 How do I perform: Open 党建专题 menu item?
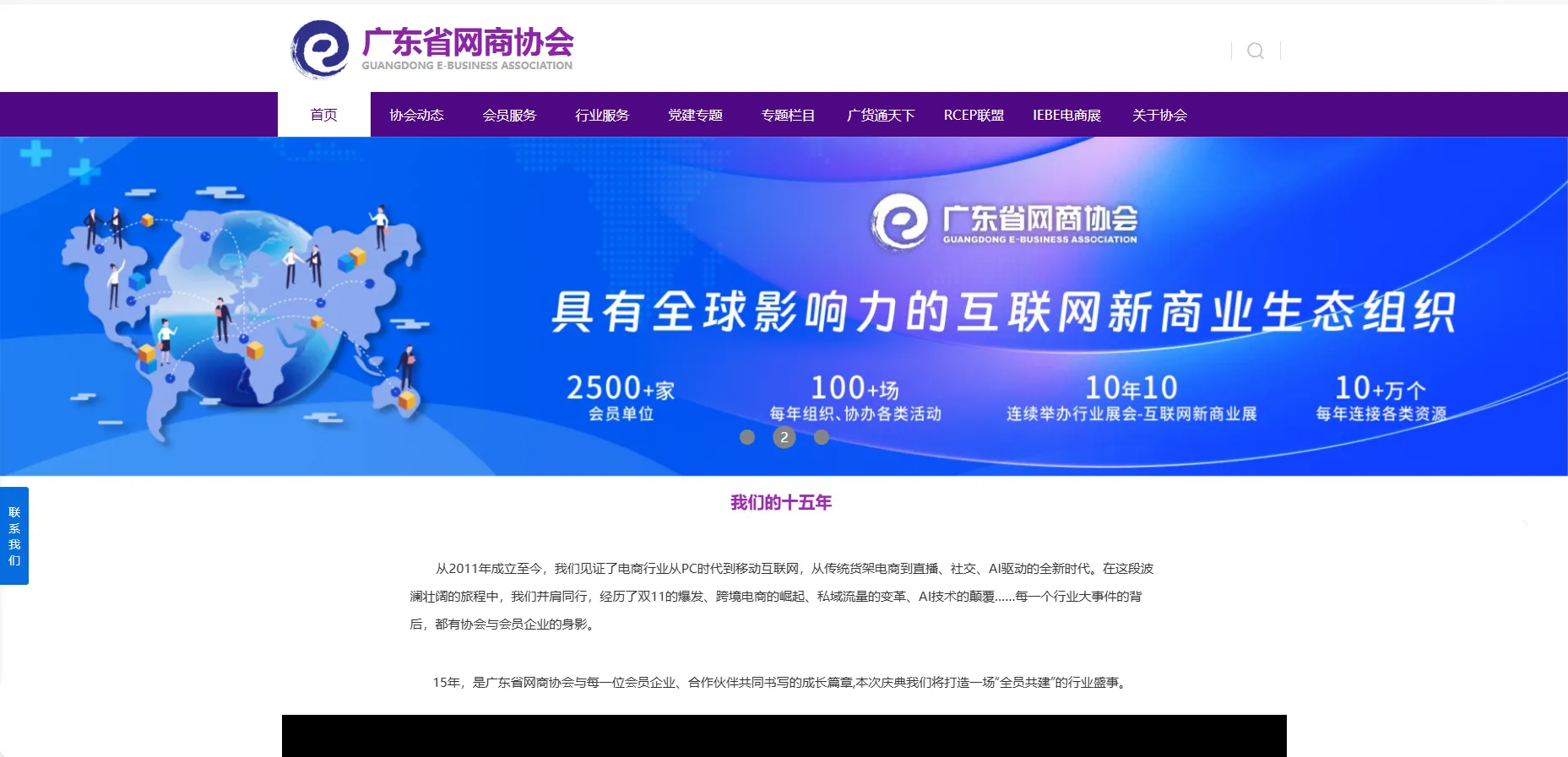click(x=695, y=115)
